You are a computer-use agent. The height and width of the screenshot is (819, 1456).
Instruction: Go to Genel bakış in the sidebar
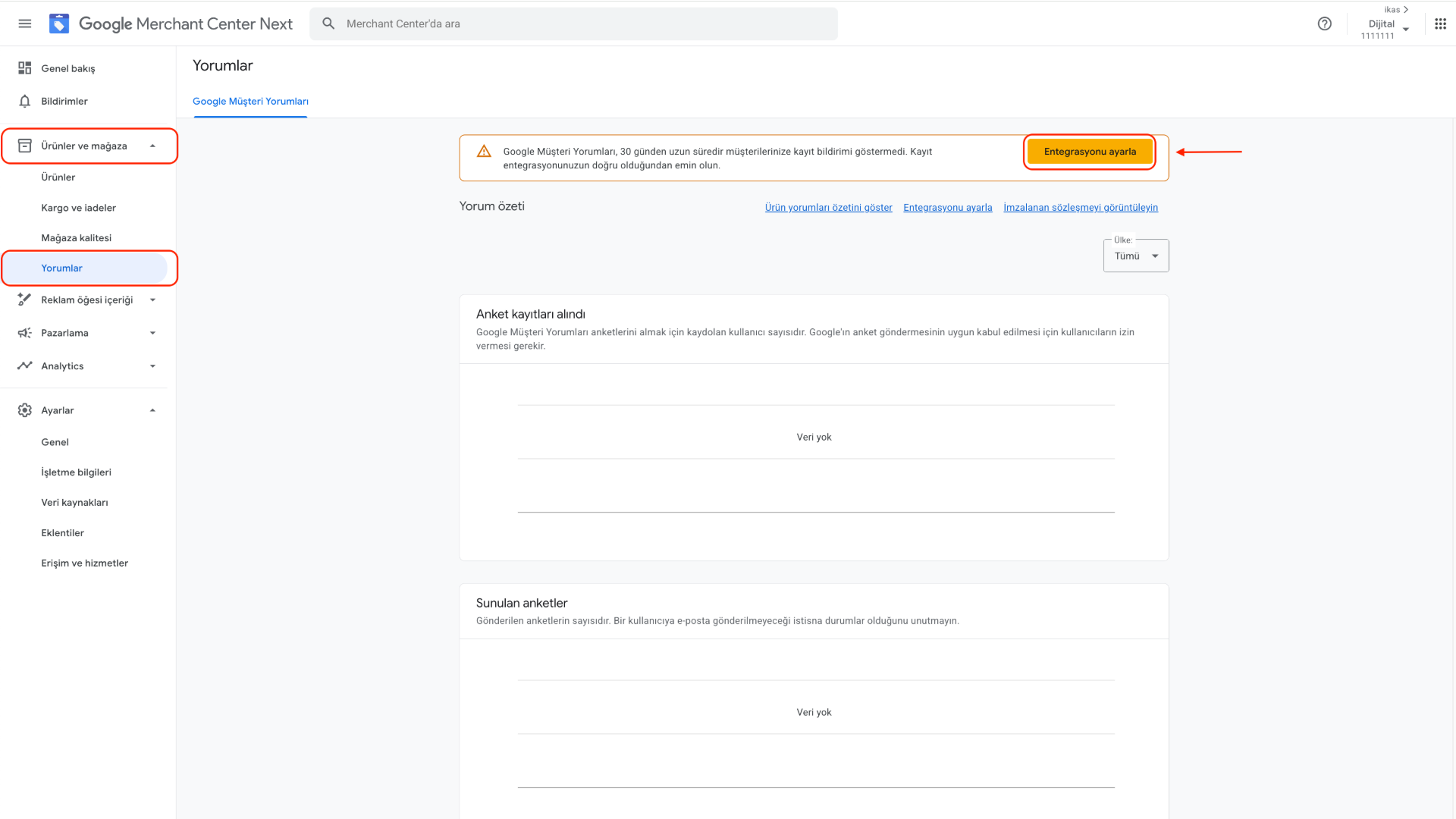tap(68, 68)
